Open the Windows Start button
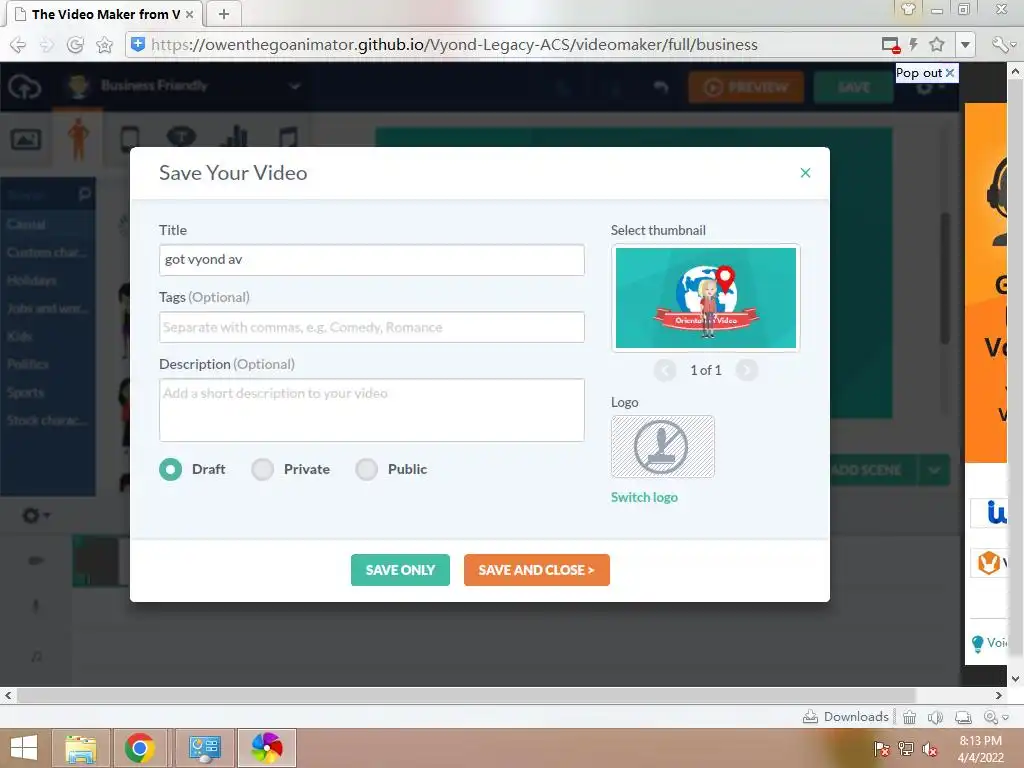The image size is (1024, 768). 24,748
